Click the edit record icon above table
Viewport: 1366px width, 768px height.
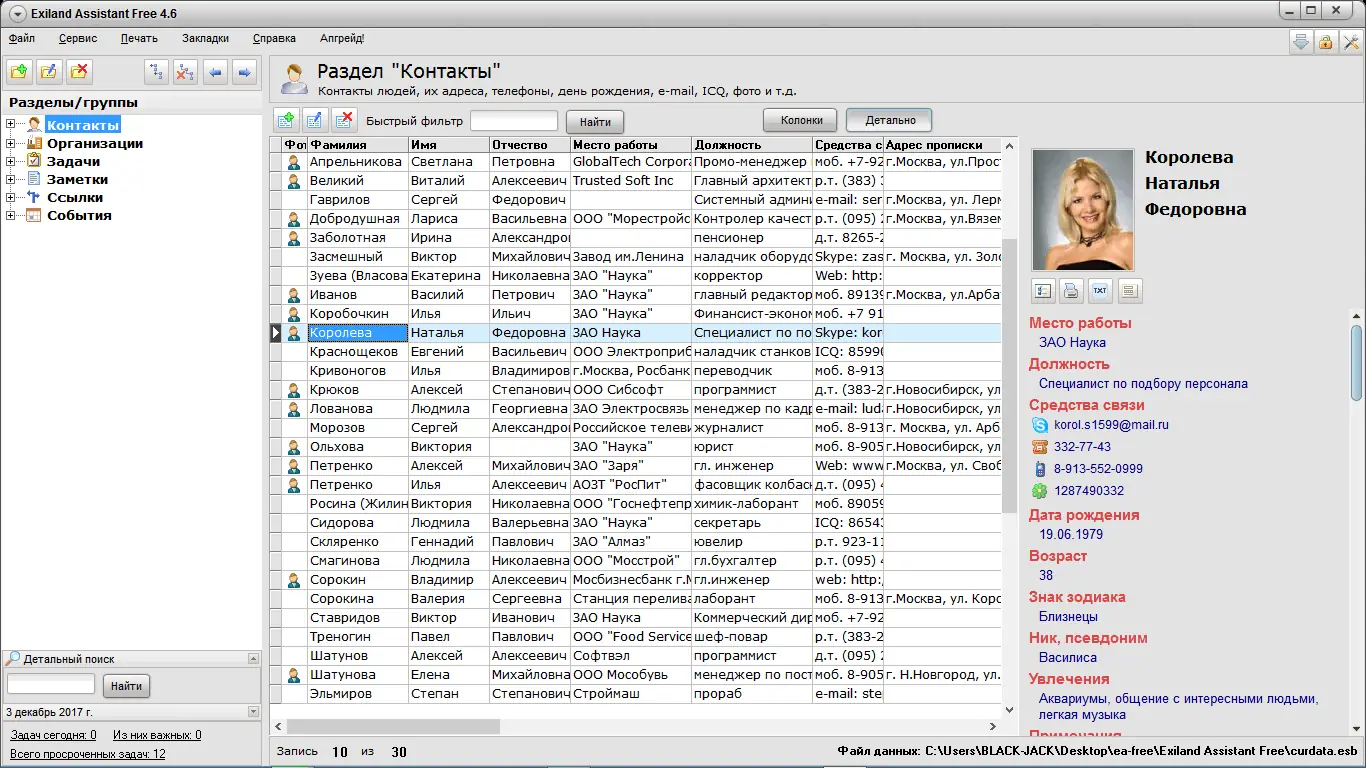[315, 121]
